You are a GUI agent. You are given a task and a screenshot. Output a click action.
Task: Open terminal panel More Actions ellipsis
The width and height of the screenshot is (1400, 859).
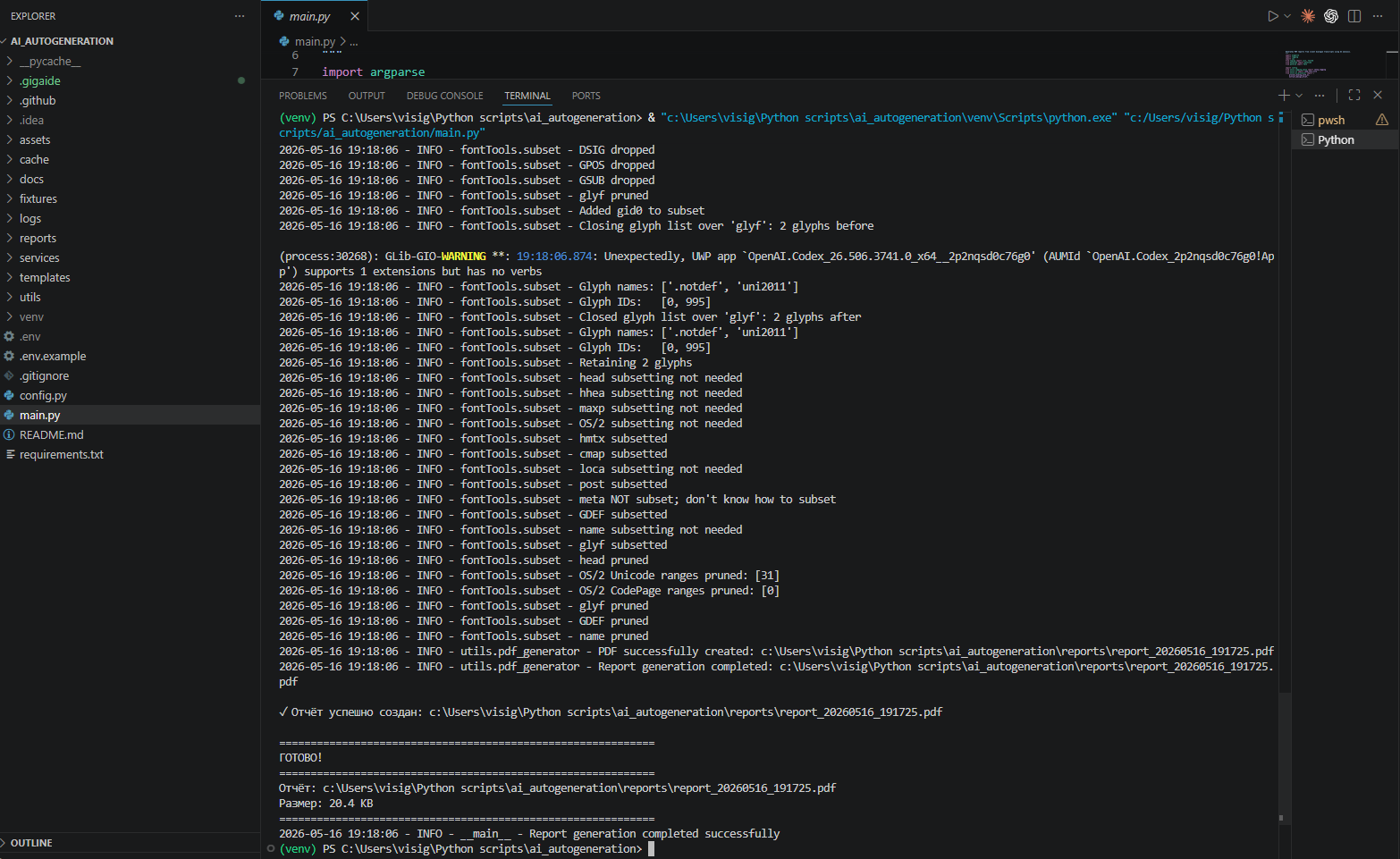coord(1320,95)
